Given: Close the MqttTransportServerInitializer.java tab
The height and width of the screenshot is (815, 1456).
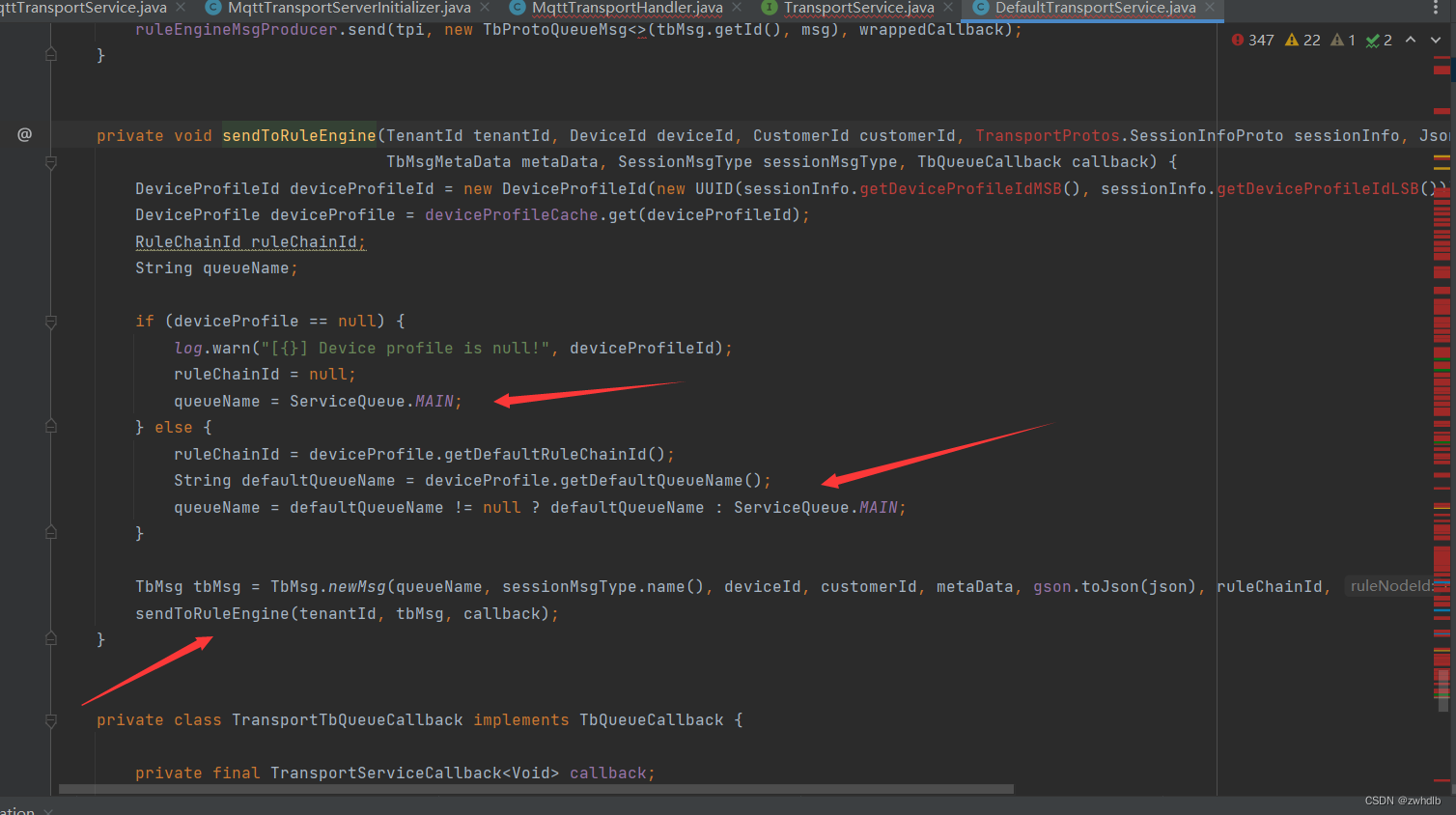Looking at the screenshot, I should [x=485, y=8].
